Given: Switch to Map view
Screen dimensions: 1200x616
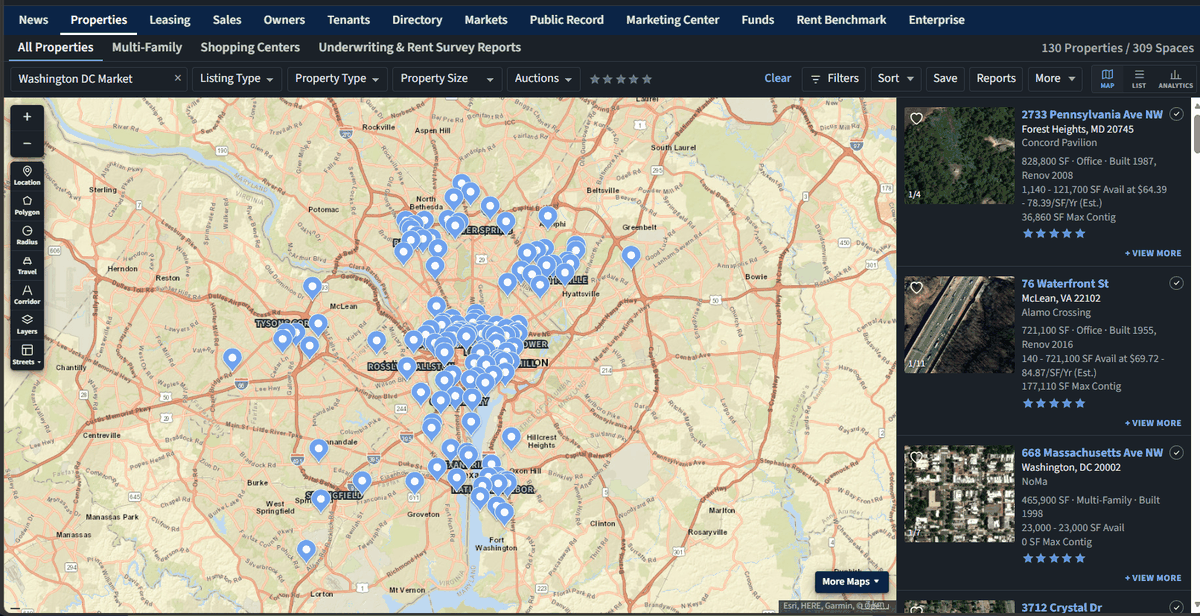Looking at the screenshot, I should pos(1107,78).
